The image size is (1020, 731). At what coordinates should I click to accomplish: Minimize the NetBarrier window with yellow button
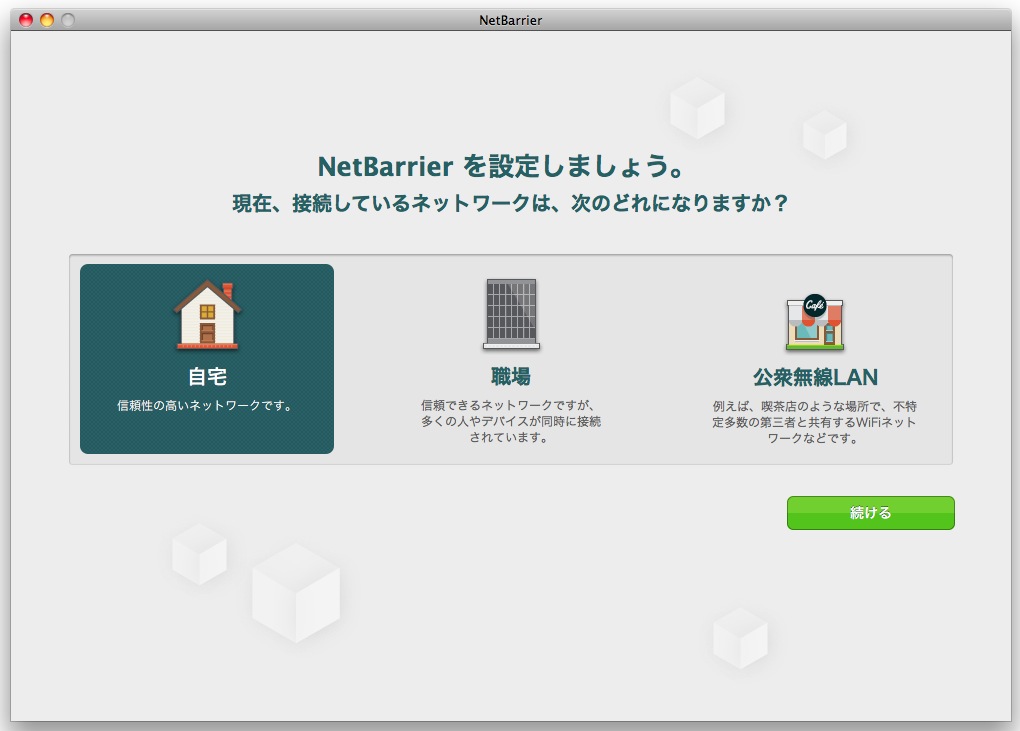tap(47, 20)
